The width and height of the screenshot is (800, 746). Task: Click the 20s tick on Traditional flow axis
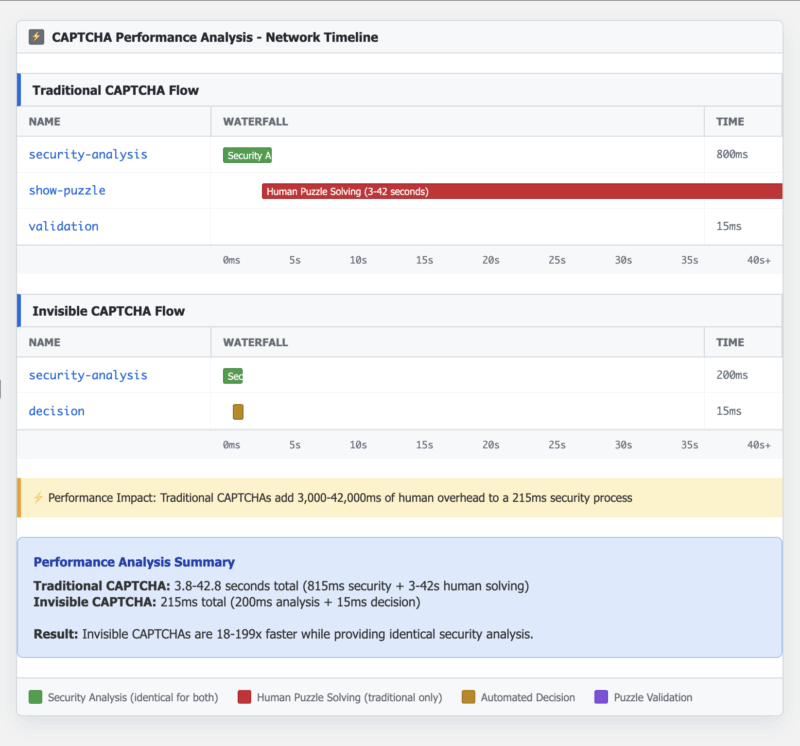point(491,260)
